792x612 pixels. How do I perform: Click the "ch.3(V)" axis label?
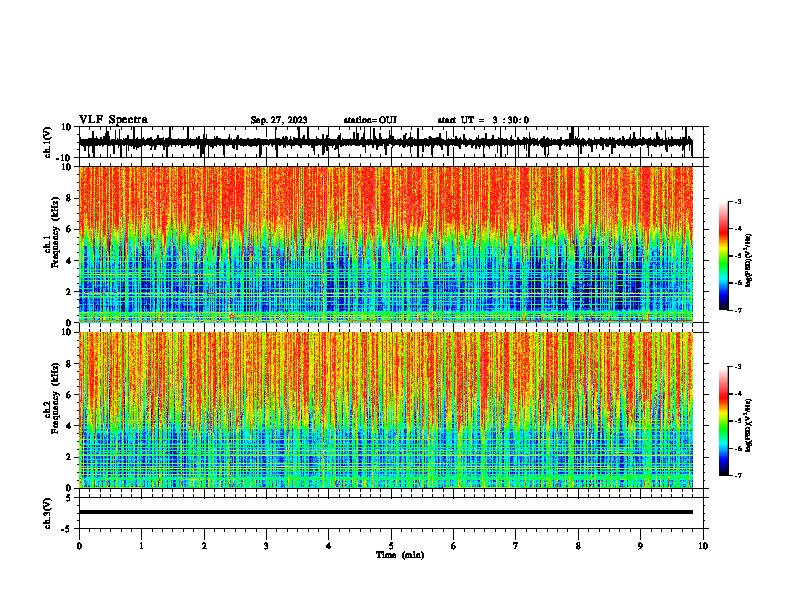[x=47, y=513]
